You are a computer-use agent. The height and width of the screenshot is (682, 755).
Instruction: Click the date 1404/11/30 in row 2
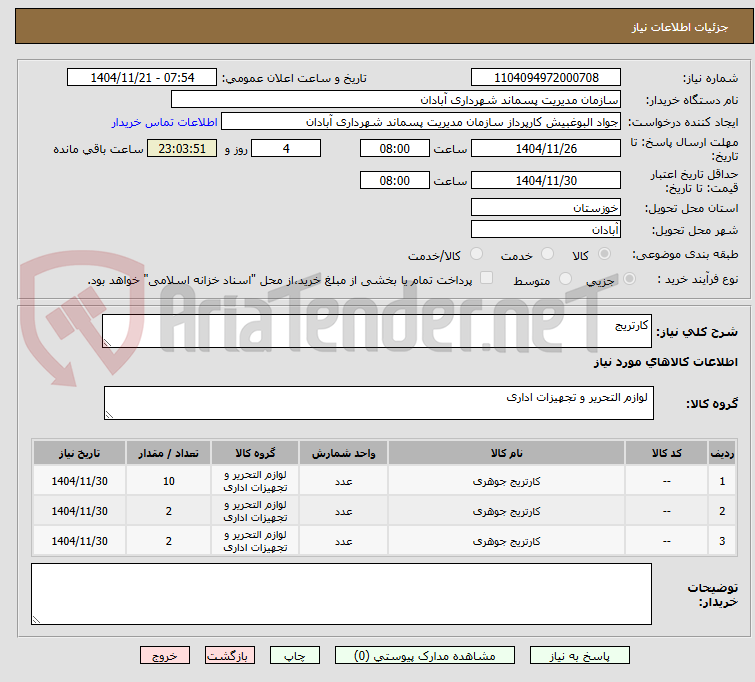[79, 511]
